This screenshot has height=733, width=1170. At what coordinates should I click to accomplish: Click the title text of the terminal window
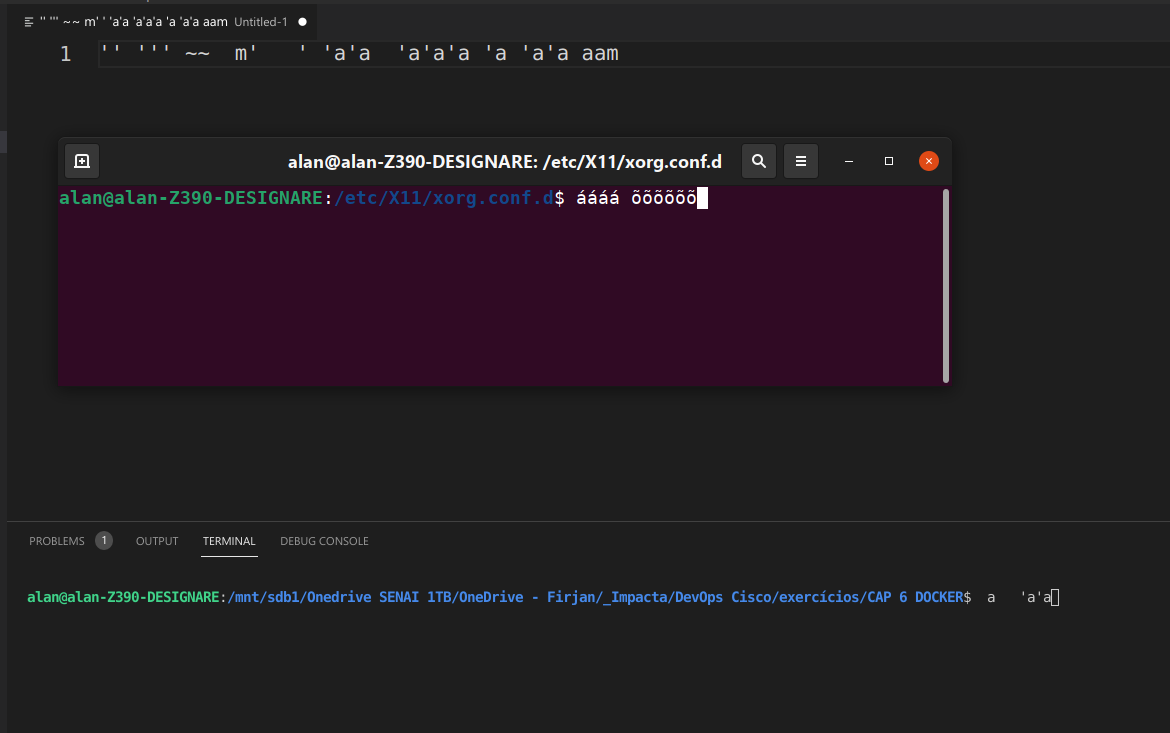tap(505, 162)
